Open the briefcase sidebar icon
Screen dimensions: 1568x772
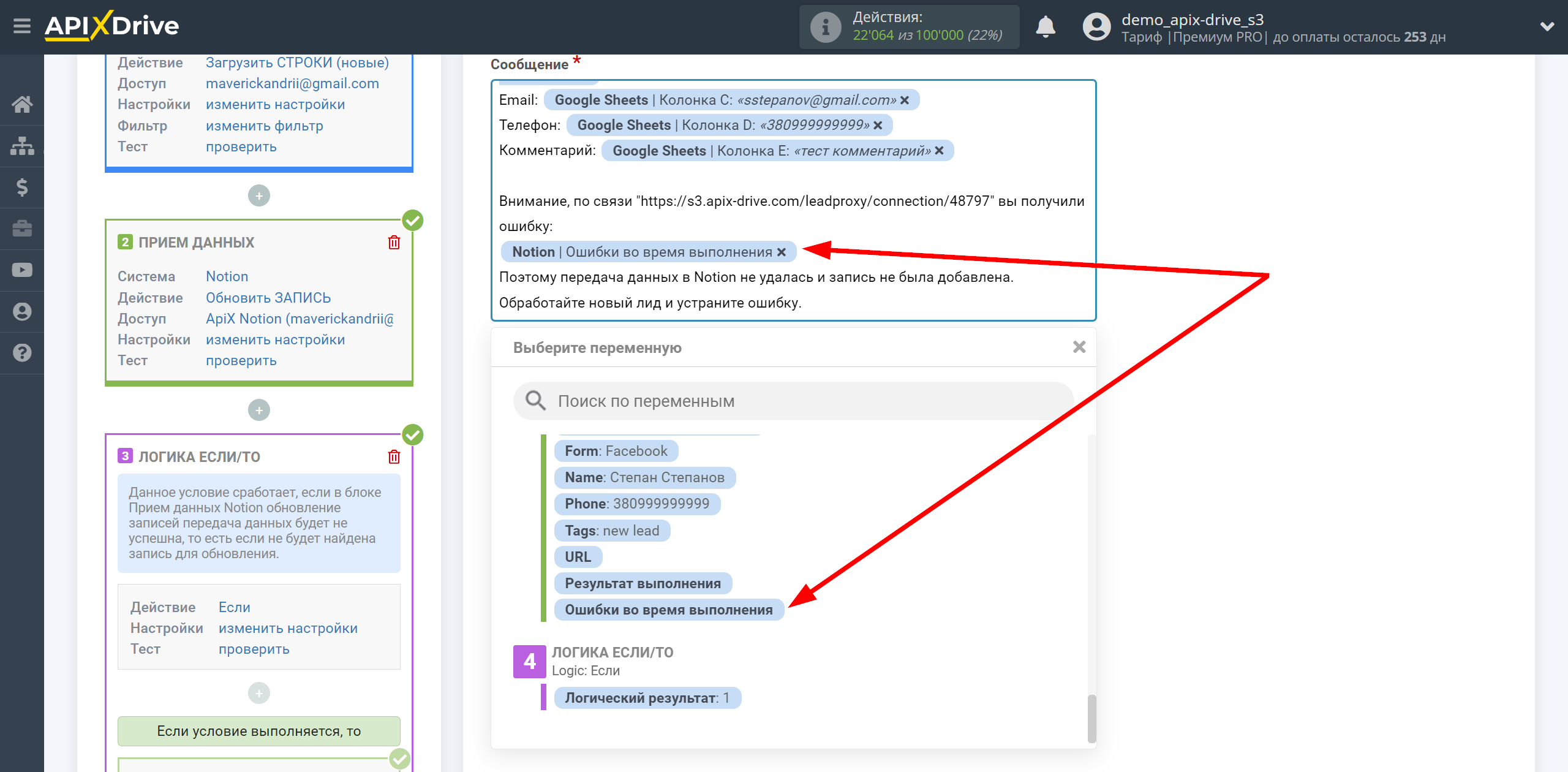(22, 229)
